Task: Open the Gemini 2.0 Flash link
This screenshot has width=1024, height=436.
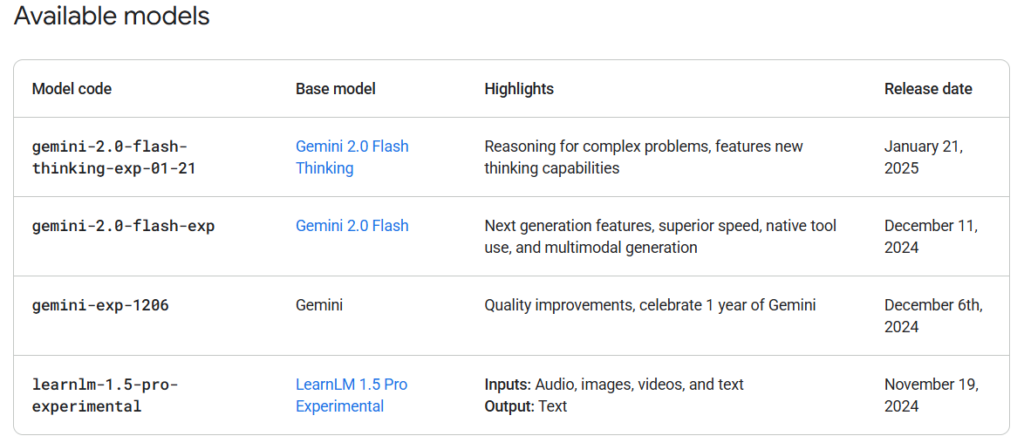Action: (x=352, y=226)
